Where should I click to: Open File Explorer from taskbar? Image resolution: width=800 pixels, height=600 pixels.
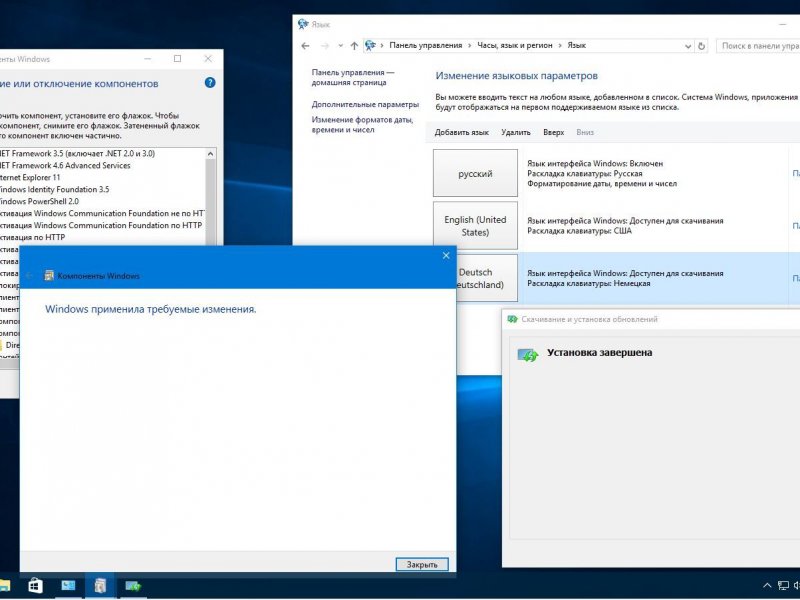tap(4, 586)
